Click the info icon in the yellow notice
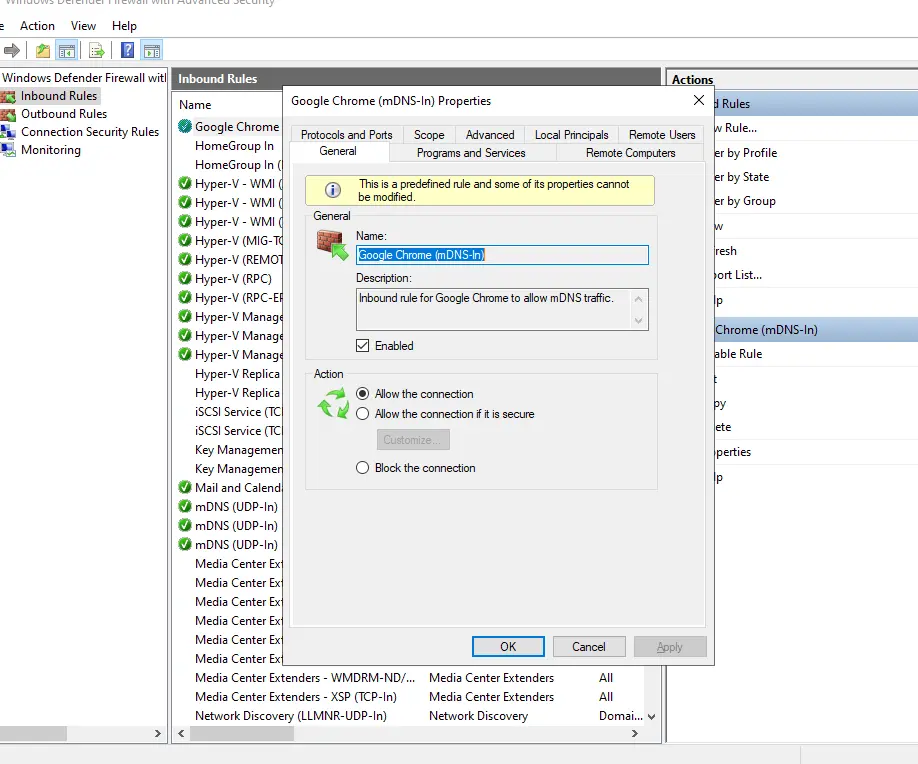918x764 pixels. [x=333, y=190]
